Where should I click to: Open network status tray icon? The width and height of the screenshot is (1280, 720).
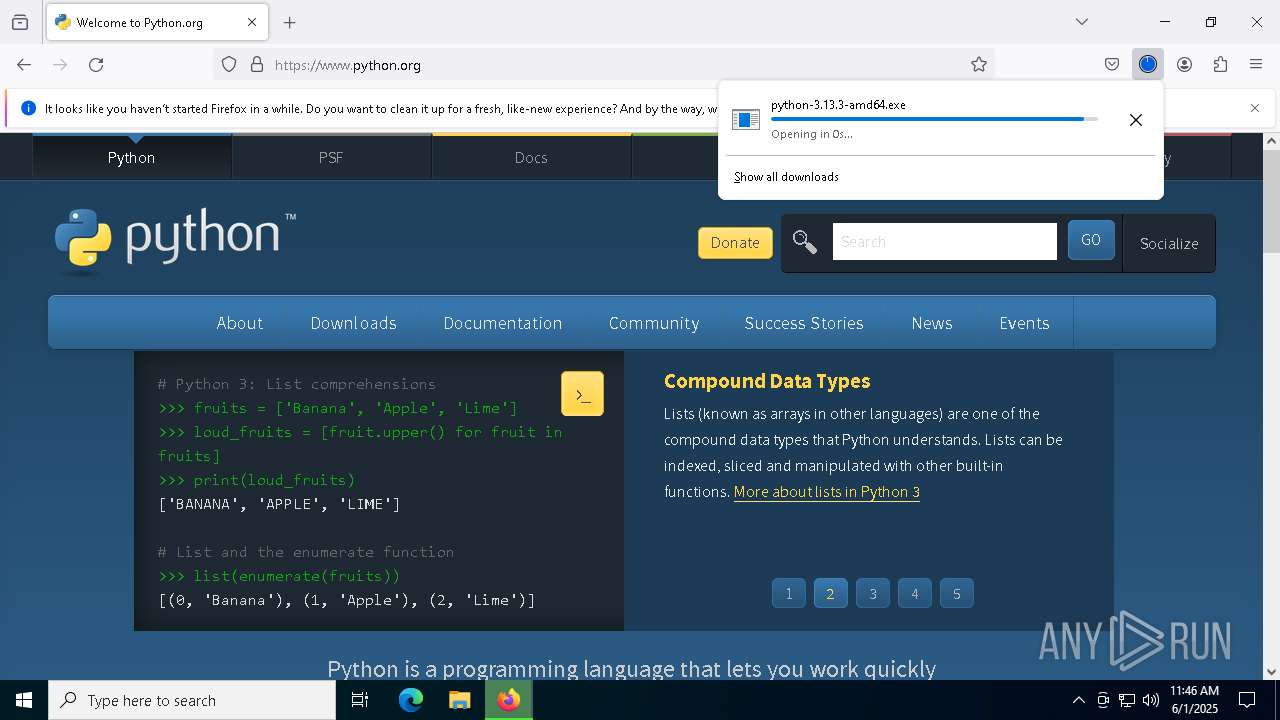click(1127, 700)
